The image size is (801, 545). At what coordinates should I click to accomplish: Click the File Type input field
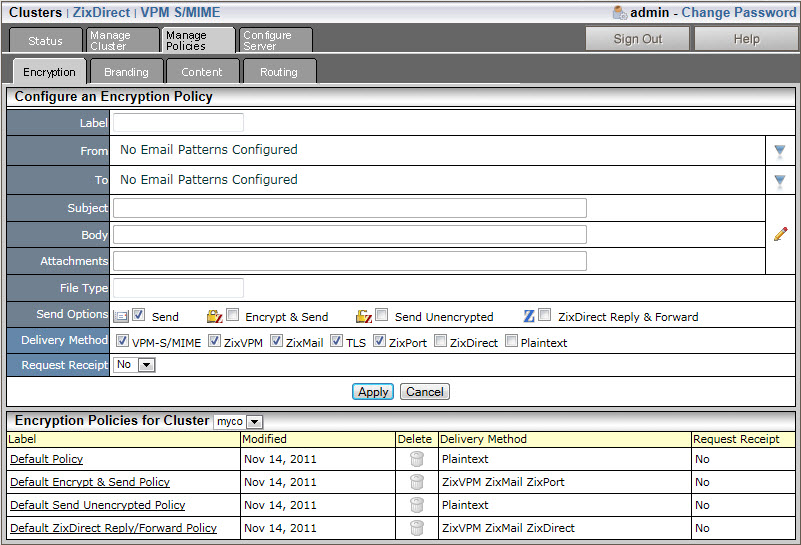(178, 288)
